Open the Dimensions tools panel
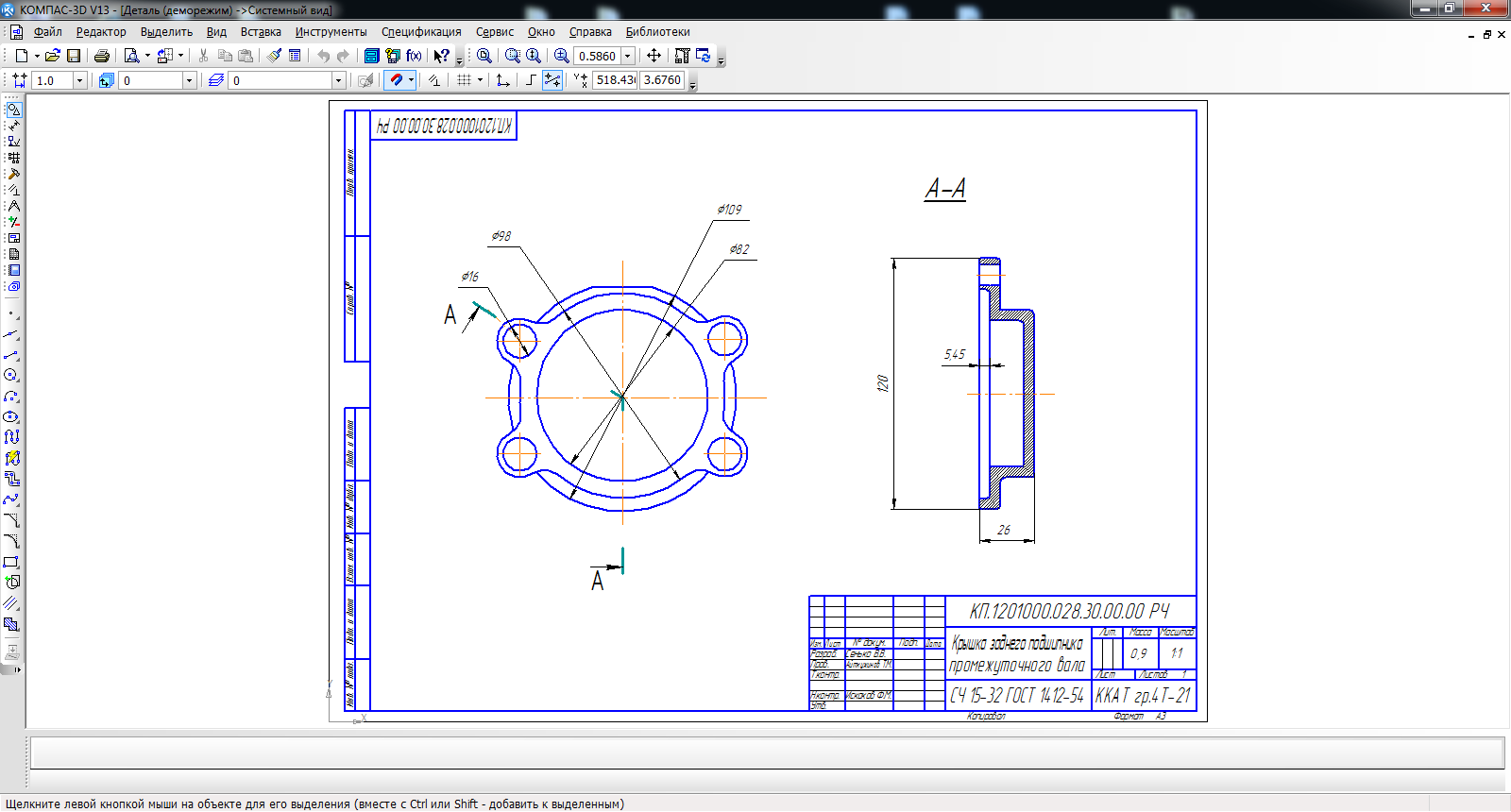This screenshot has width=1511, height=812. pyautogui.click(x=13, y=126)
